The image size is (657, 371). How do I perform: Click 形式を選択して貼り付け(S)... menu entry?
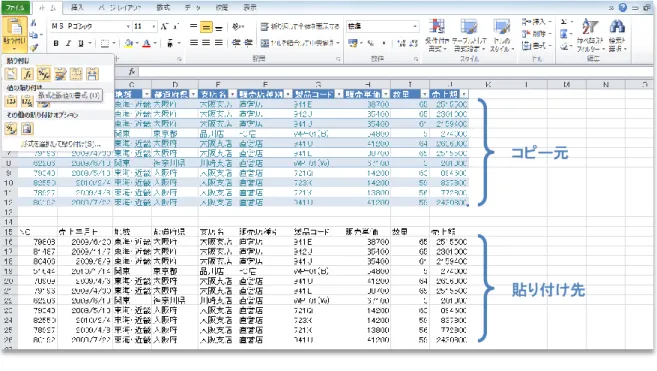tap(61, 144)
